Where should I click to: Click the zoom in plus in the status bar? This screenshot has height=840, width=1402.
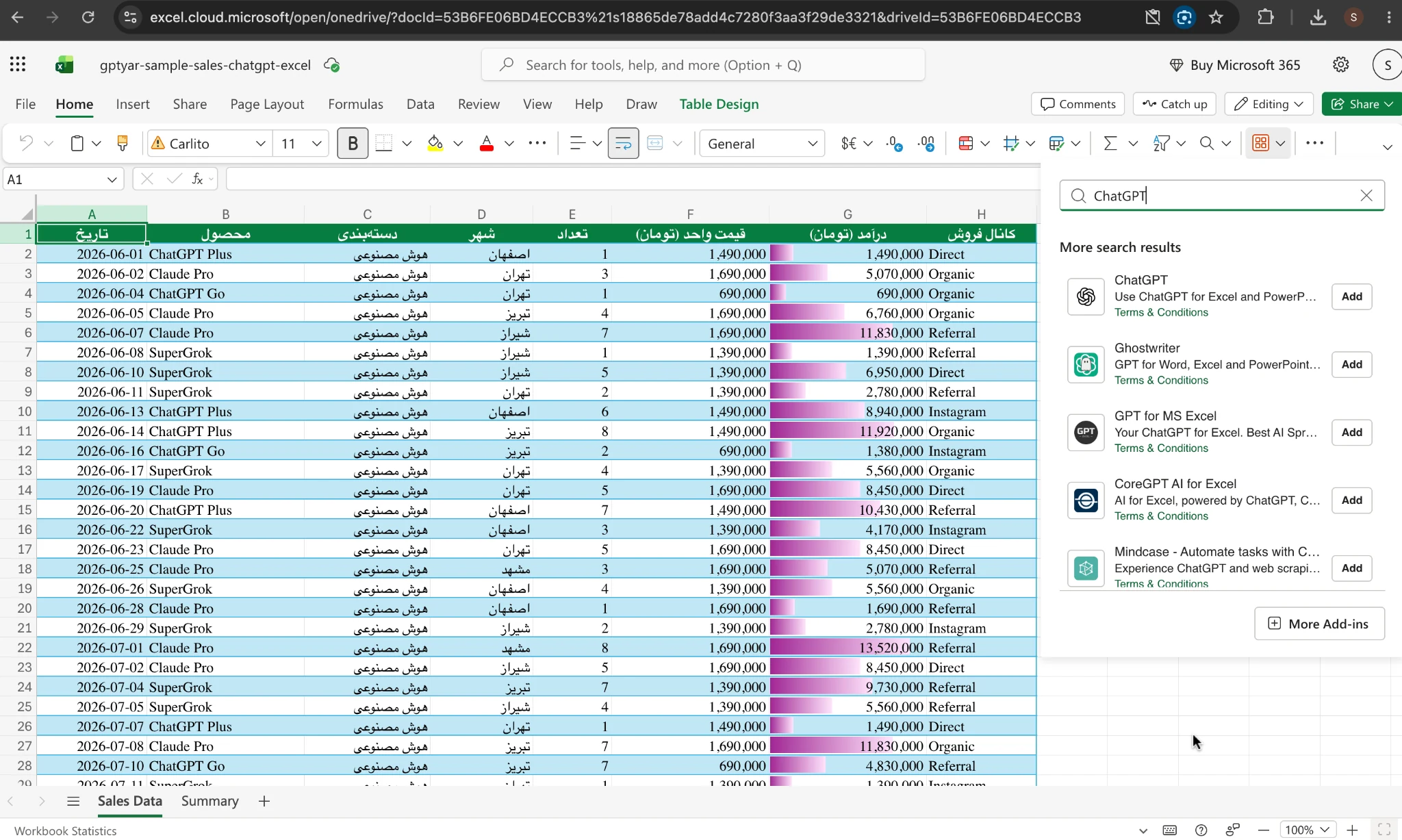pos(1352,830)
